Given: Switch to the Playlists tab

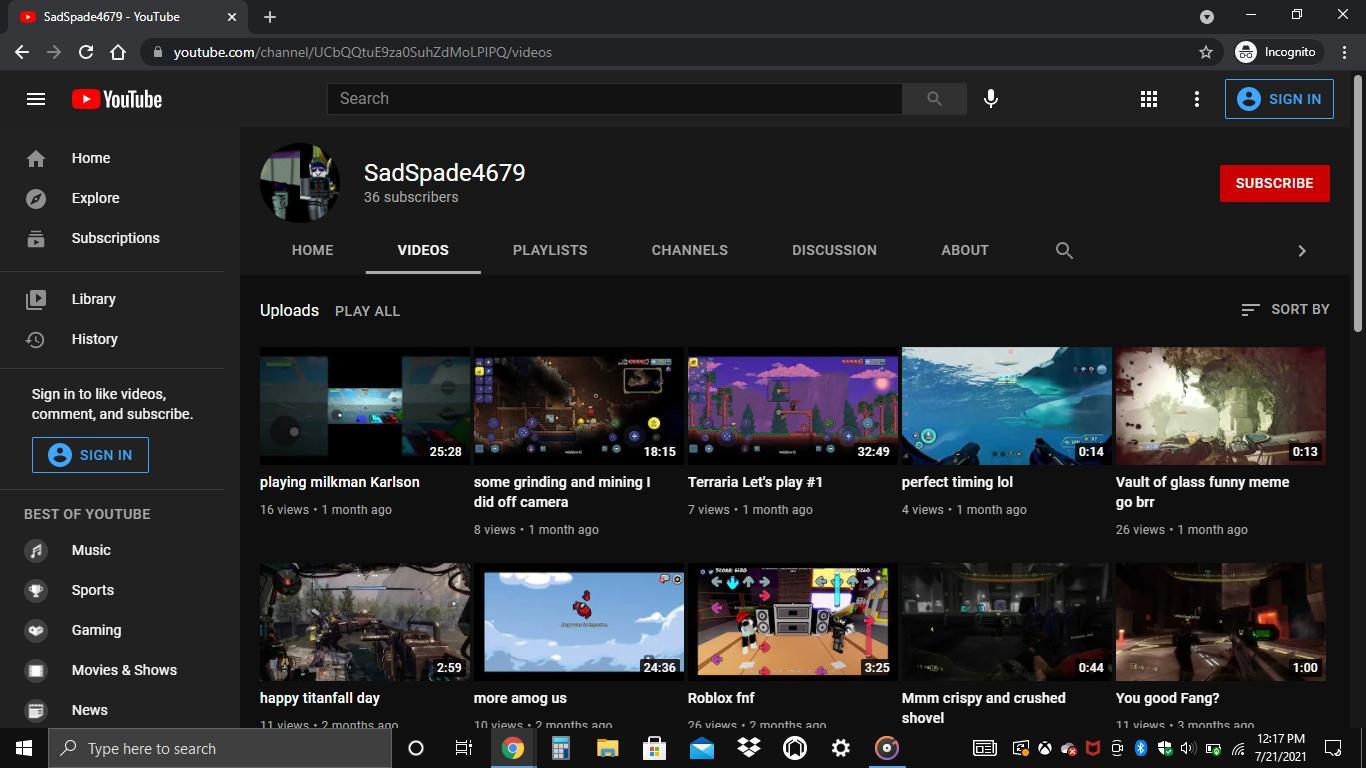Looking at the screenshot, I should pos(549,250).
